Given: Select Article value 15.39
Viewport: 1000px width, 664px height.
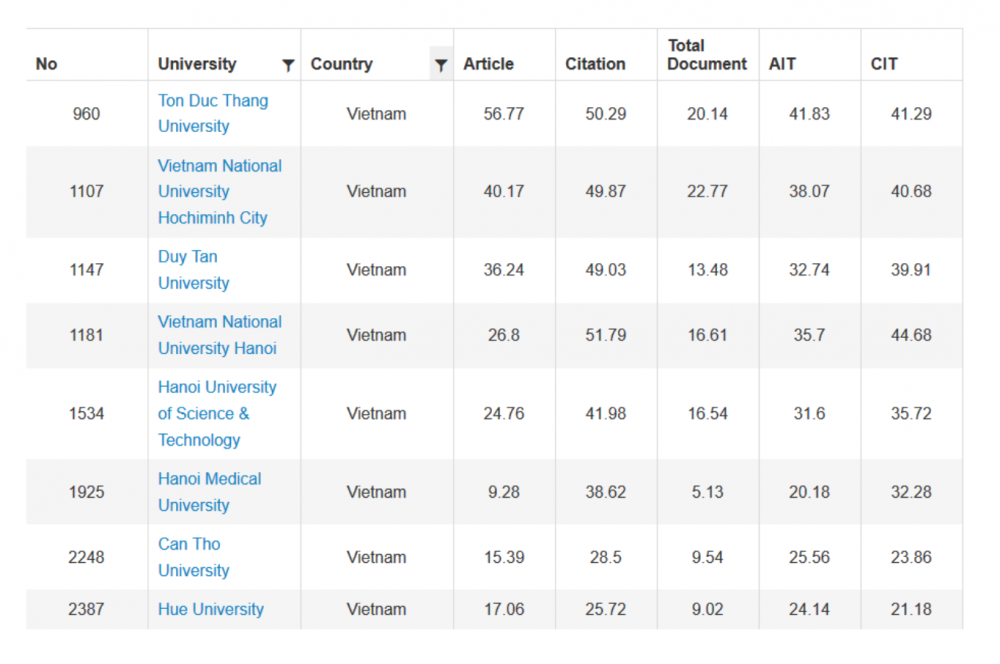Looking at the screenshot, I should point(504,557).
